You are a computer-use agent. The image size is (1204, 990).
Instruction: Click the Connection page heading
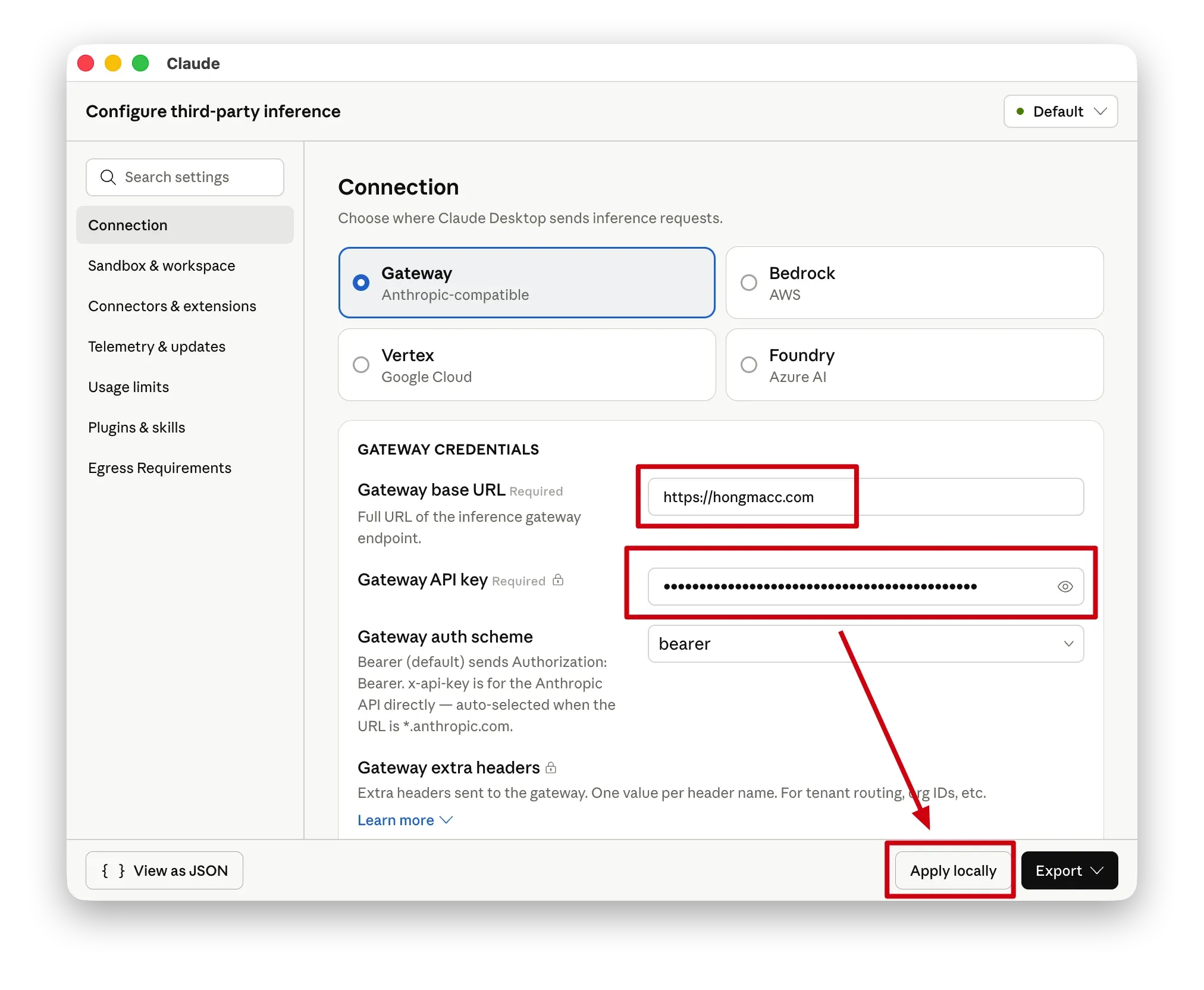pos(399,187)
